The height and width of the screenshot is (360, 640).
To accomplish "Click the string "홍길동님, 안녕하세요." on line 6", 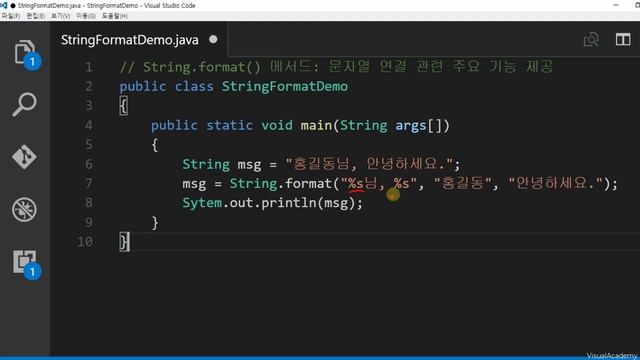I will 369,164.
